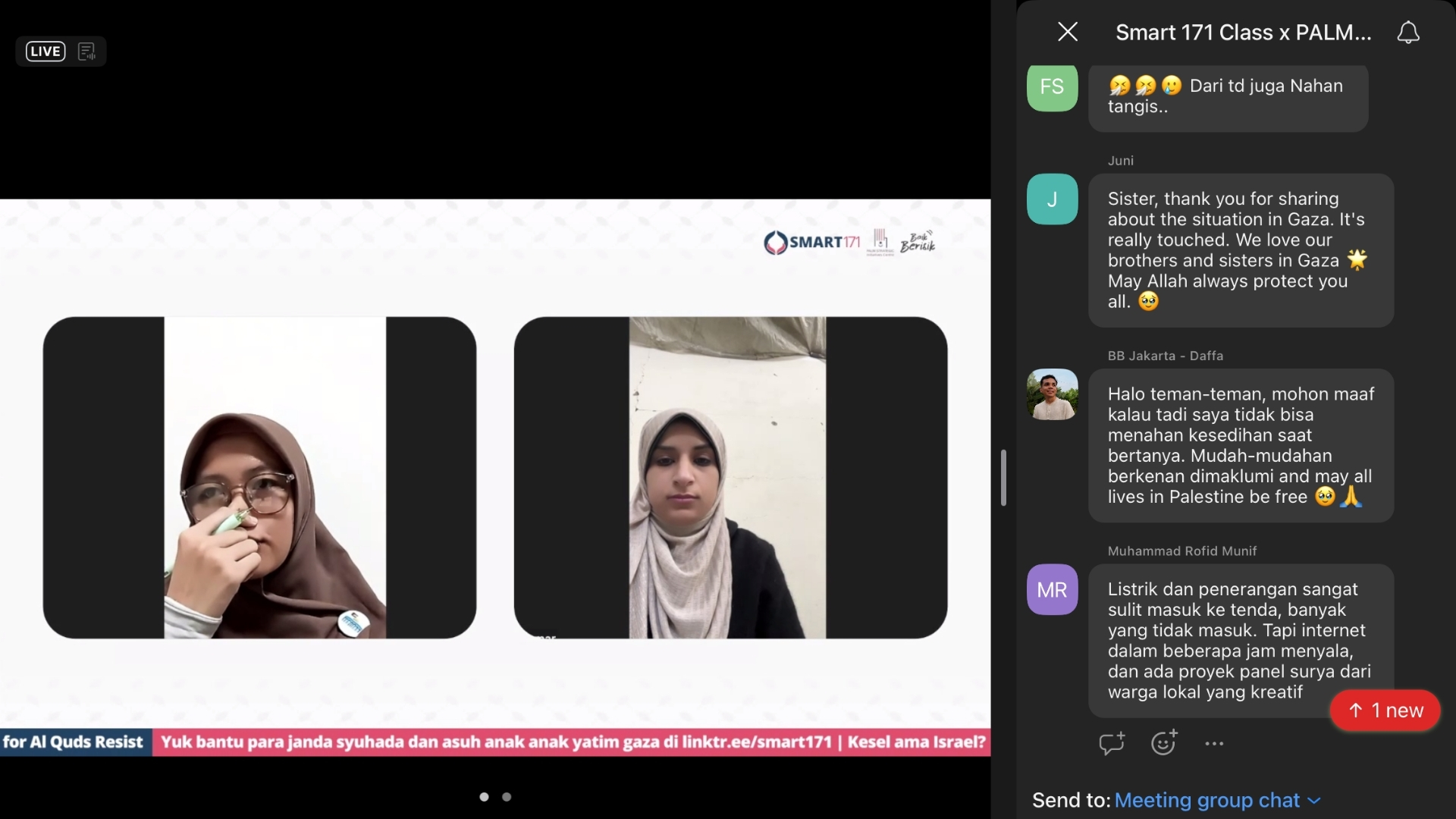Toggle chat notifications with the bell
The height and width of the screenshot is (819, 1456).
click(1408, 32)
